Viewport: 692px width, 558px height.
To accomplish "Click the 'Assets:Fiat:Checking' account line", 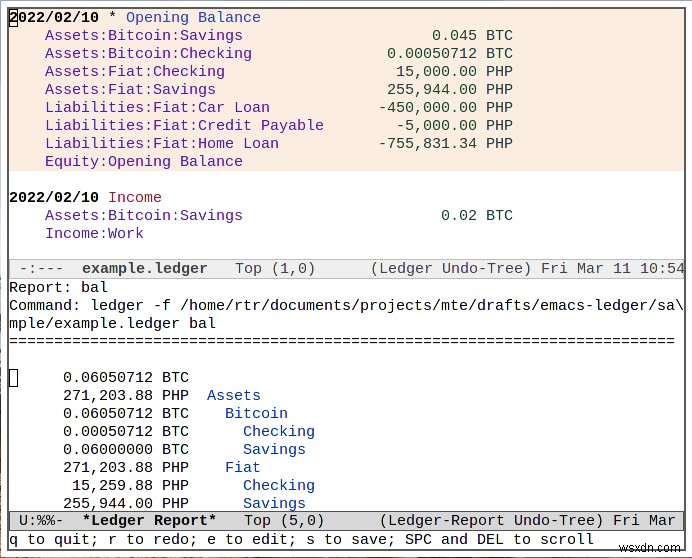I will pyautogui.click(x=135, y=72).
